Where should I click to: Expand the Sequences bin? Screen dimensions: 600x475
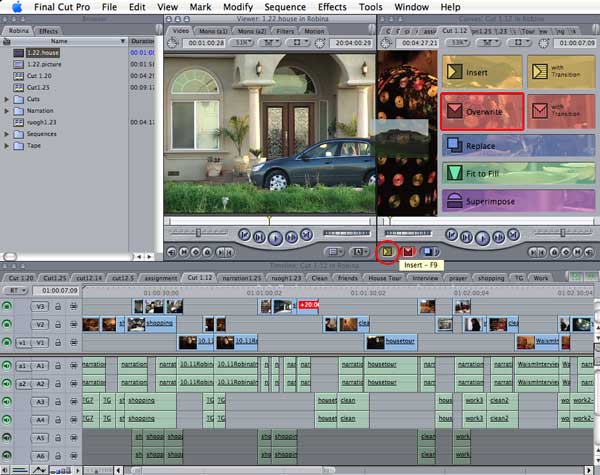pyautogui.click(x=7, y=134)
